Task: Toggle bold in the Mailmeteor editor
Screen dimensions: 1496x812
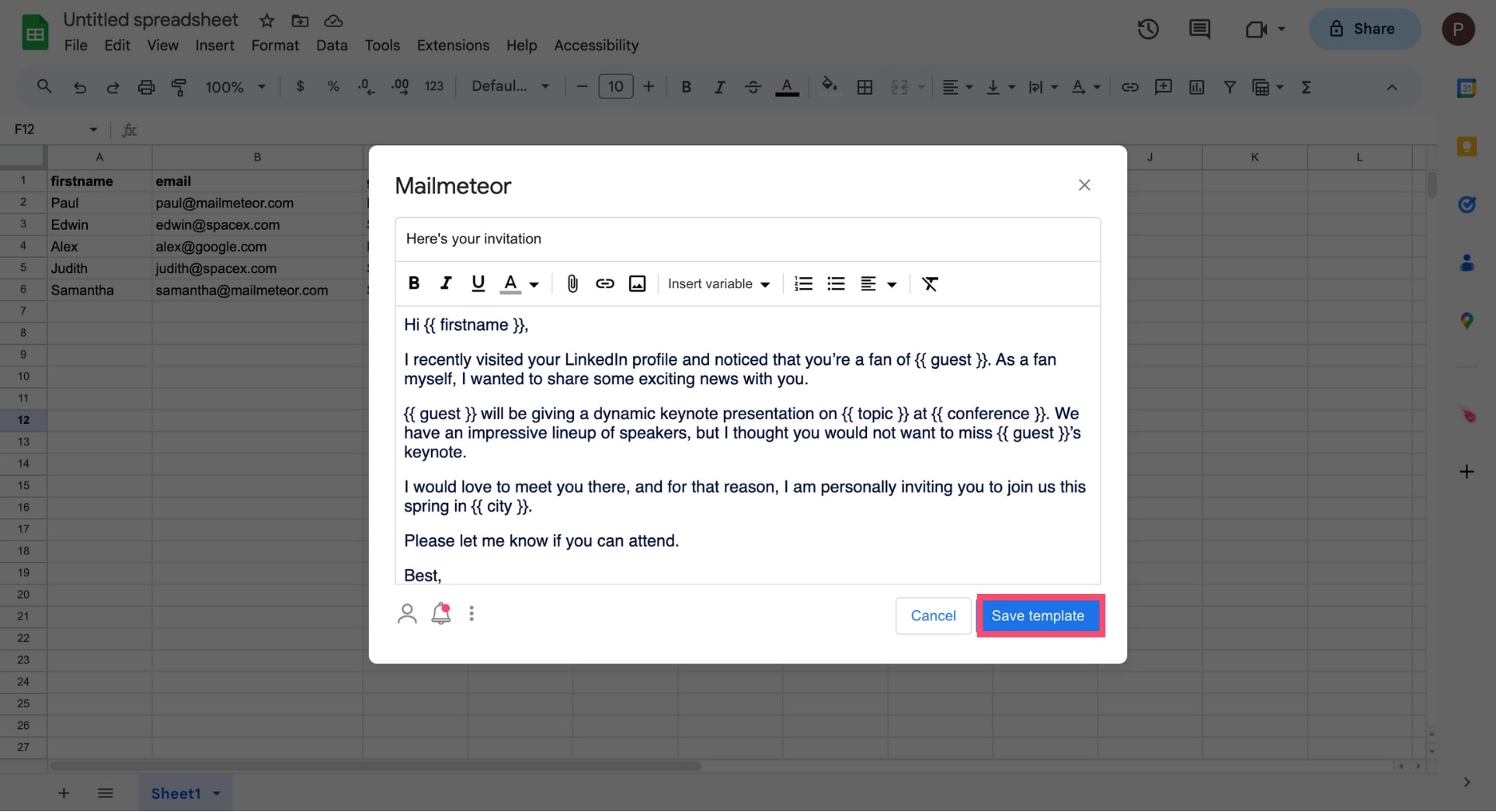Action: coord(414,284)
